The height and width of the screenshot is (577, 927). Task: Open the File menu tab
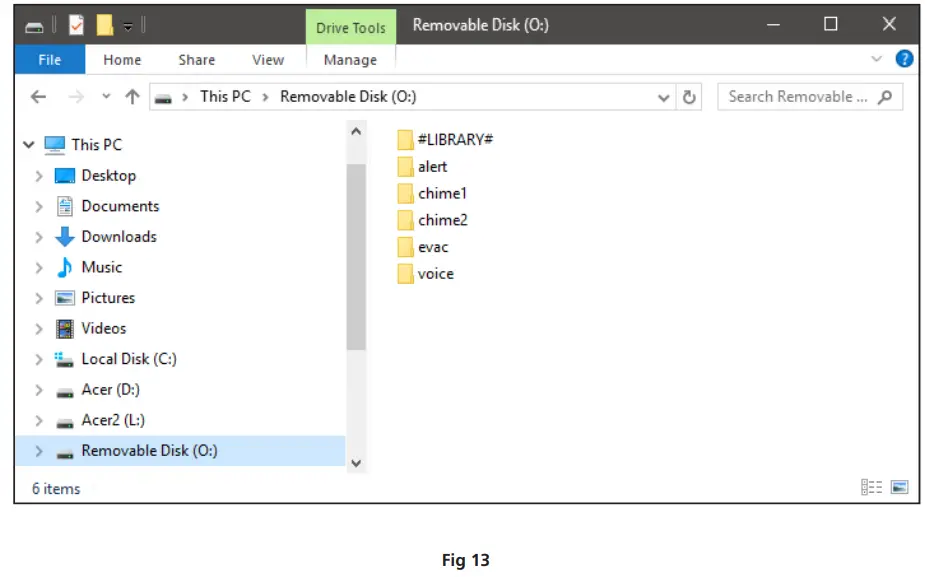click(x=50, y=60)
